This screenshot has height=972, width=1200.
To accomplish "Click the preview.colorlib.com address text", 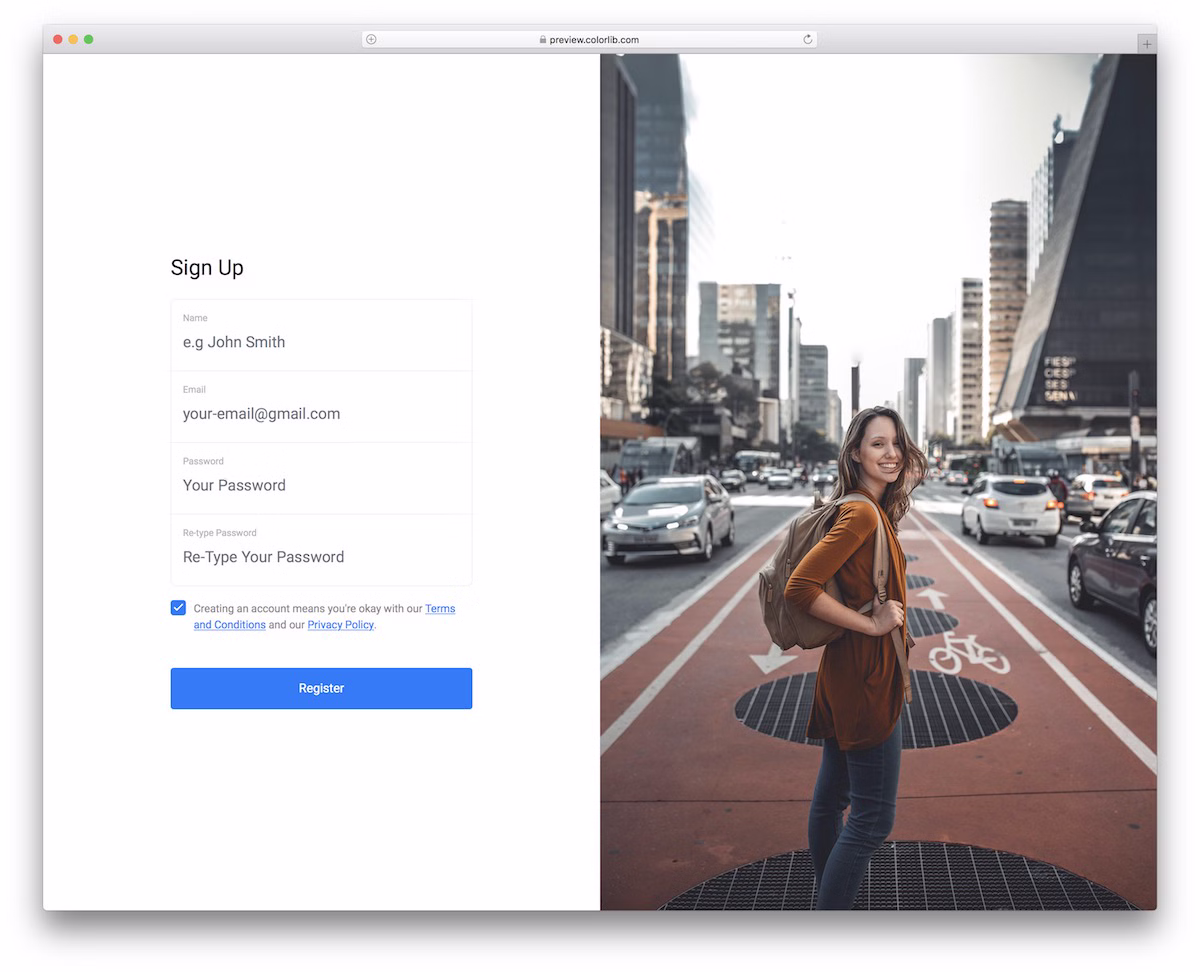I will [x=594, y=40].
